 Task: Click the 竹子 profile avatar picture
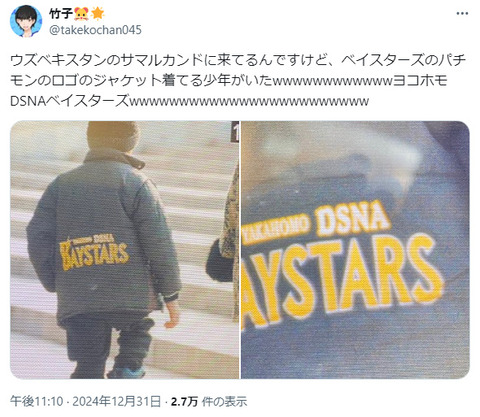click(x=26, y=21)
